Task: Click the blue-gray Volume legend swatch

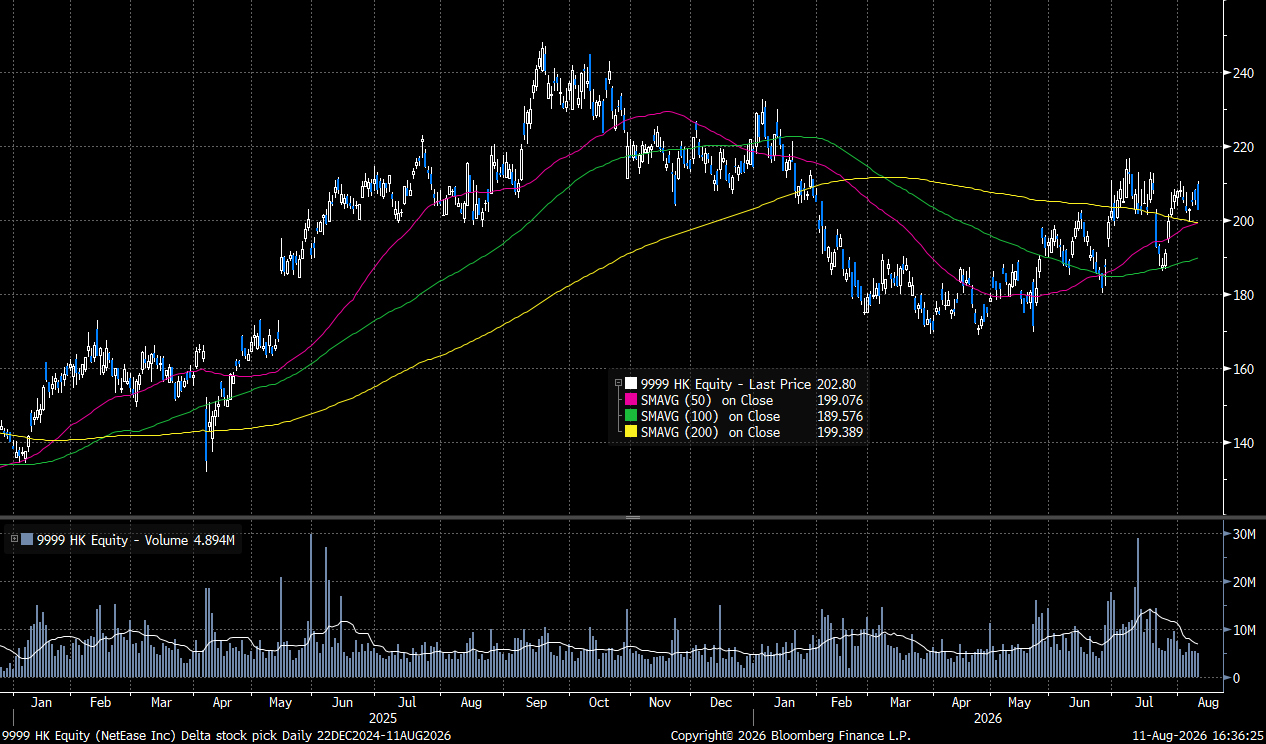Action: pyautogui.click(x=27, y=540)
